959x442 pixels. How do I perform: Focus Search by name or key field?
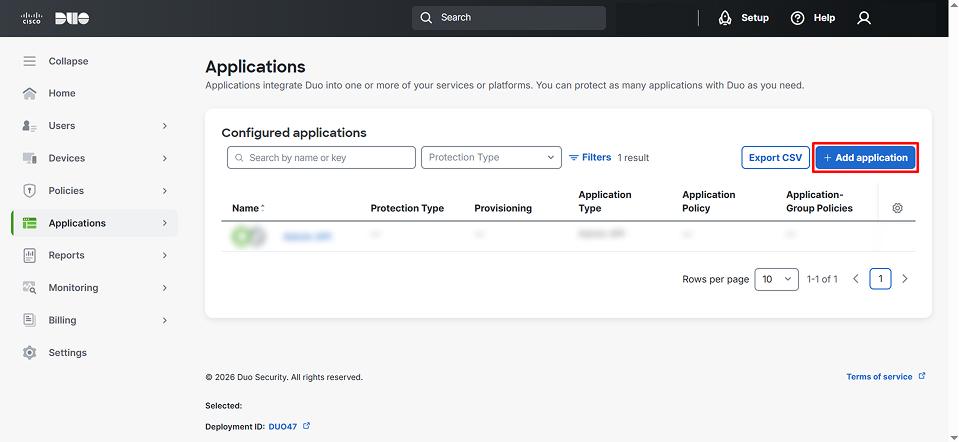click(x=321, y=158)
